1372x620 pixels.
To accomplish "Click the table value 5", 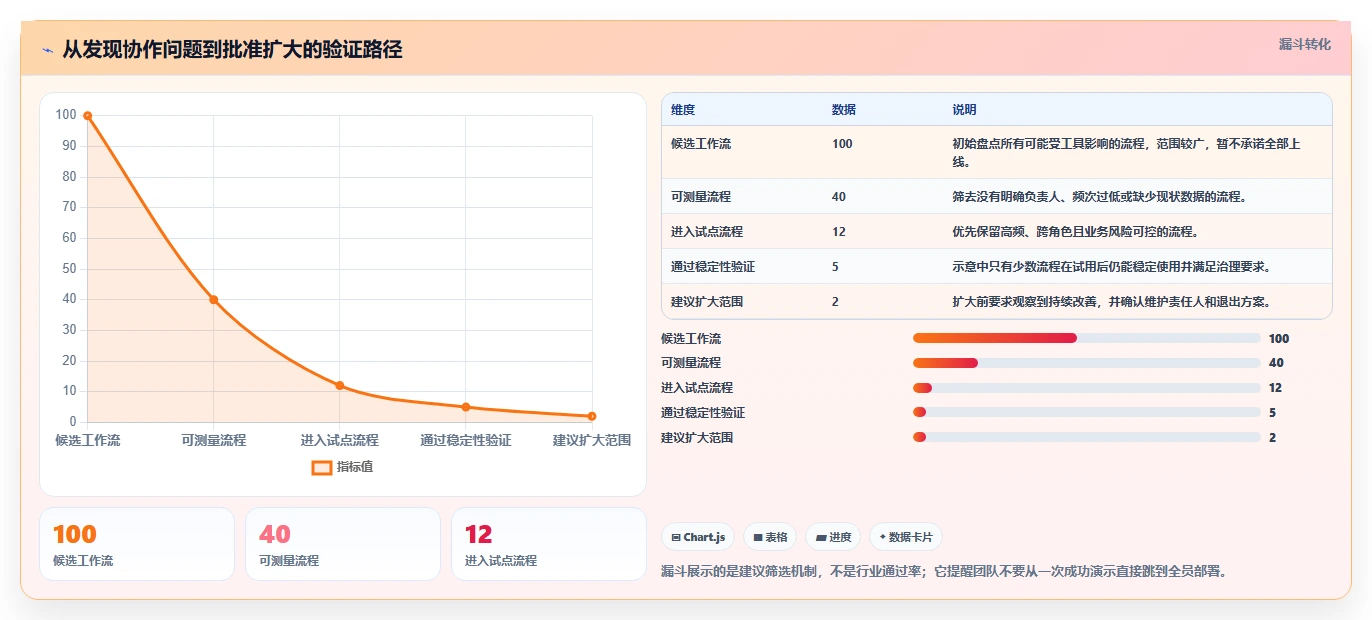I will point(835,267).
